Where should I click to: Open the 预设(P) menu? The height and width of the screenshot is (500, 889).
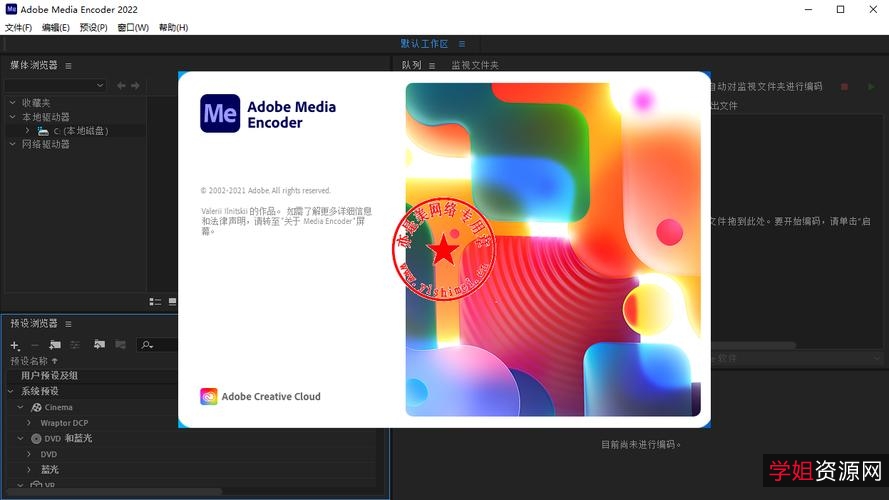click(94, 27)
